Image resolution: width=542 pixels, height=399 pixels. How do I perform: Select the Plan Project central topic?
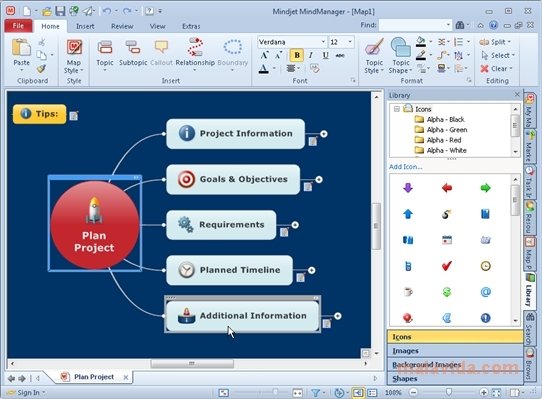pyautogui.click(x=94, y=224)
